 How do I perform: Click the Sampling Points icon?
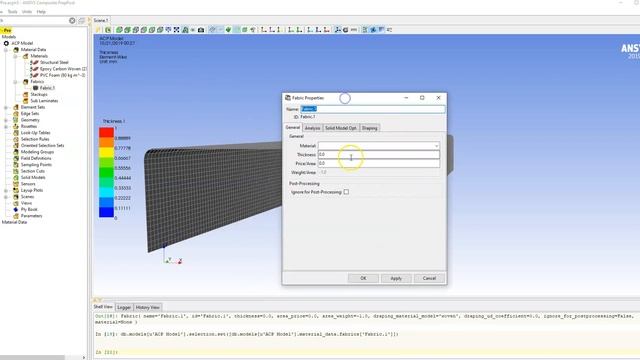16,165
